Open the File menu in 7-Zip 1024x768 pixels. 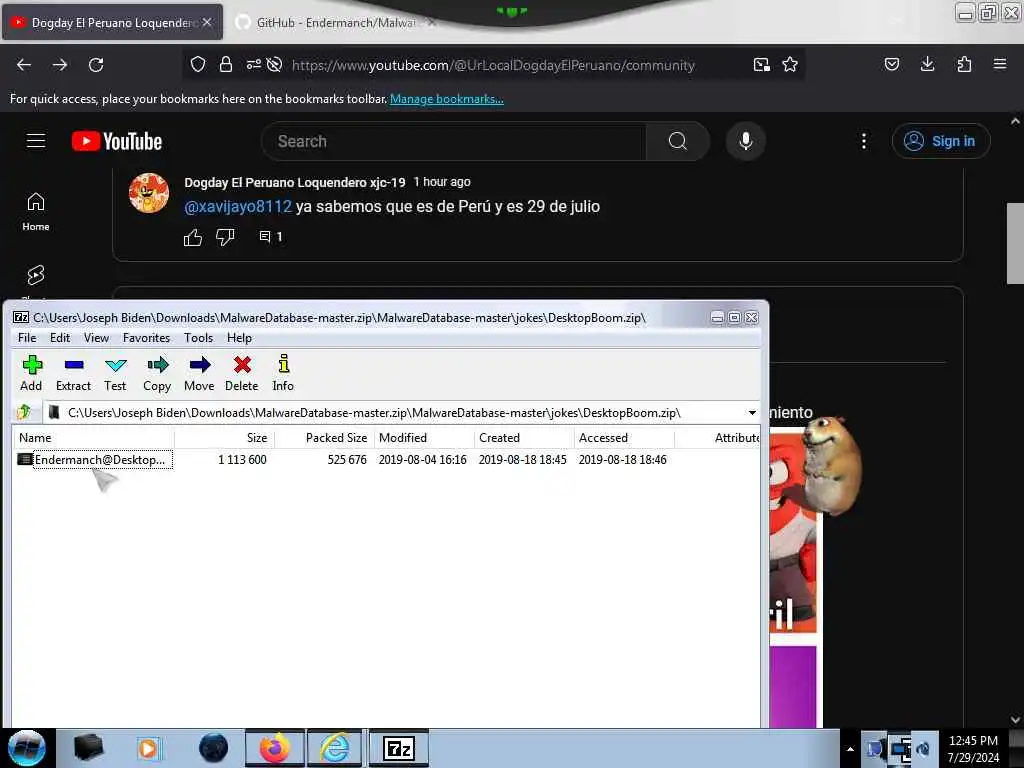pos(27,338)
